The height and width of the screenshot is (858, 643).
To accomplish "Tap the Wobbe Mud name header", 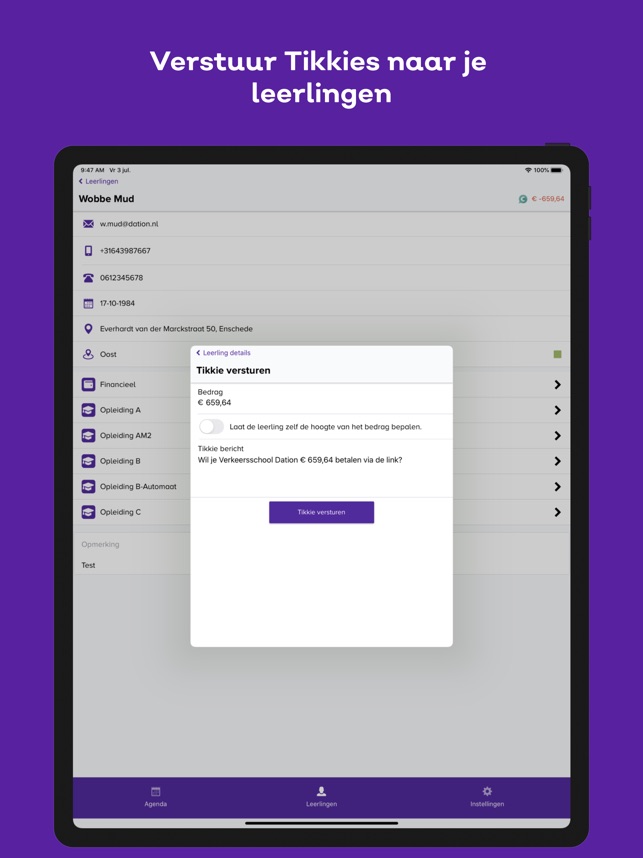I will tap(106, 199).
